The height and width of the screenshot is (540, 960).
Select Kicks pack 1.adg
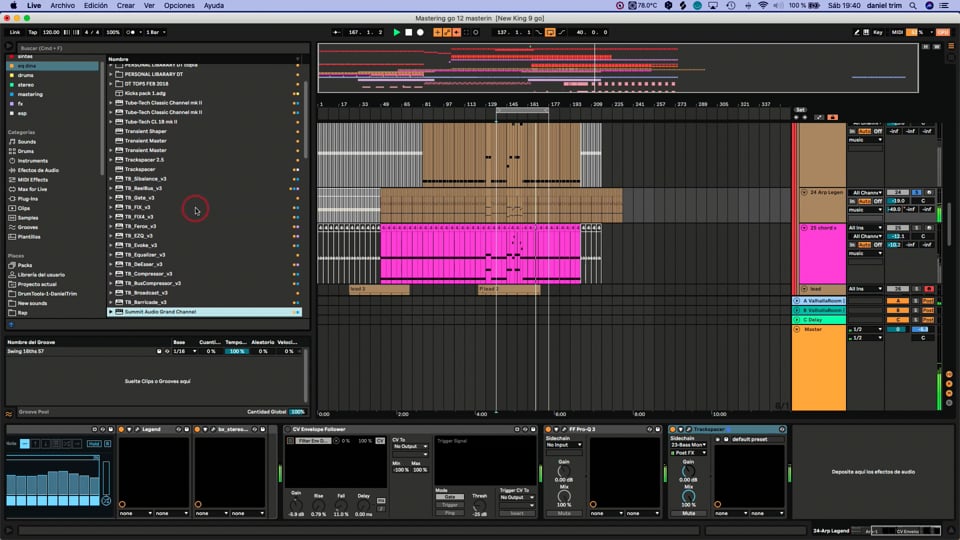click(x=144, y=93)
